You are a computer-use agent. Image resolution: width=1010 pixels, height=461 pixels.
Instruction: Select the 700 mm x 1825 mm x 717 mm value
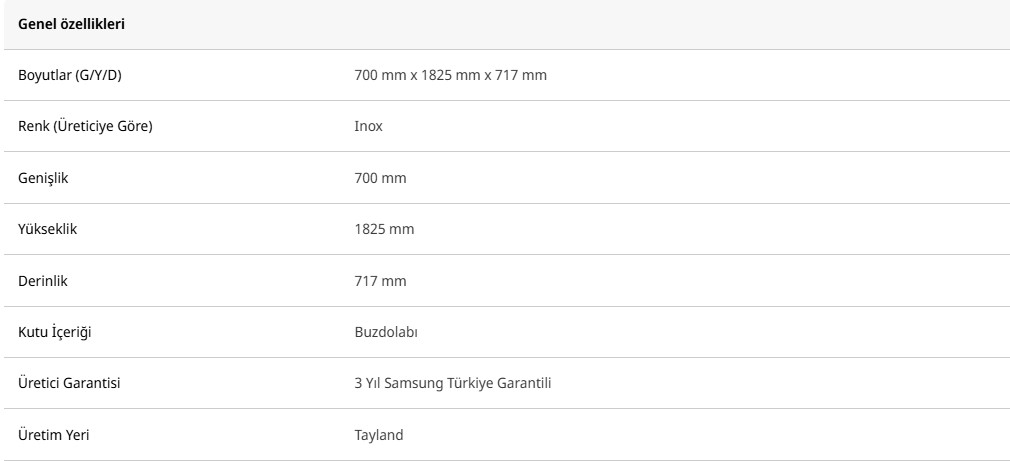[x=450, y=75]
